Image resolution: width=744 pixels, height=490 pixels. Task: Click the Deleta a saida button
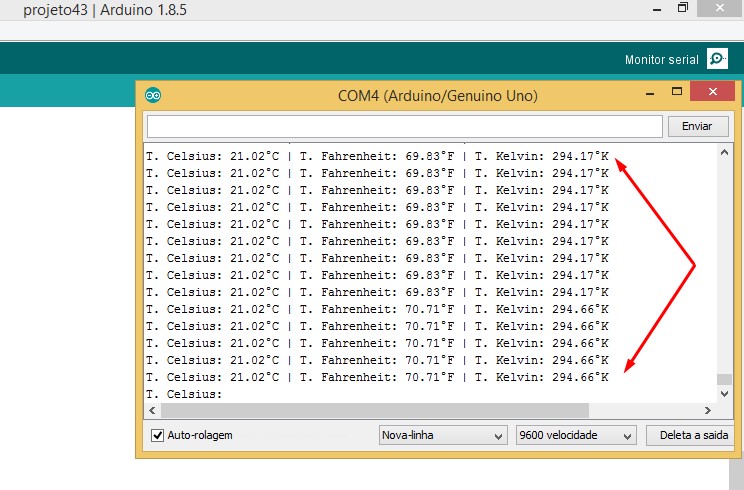click(x=694, y=436)
